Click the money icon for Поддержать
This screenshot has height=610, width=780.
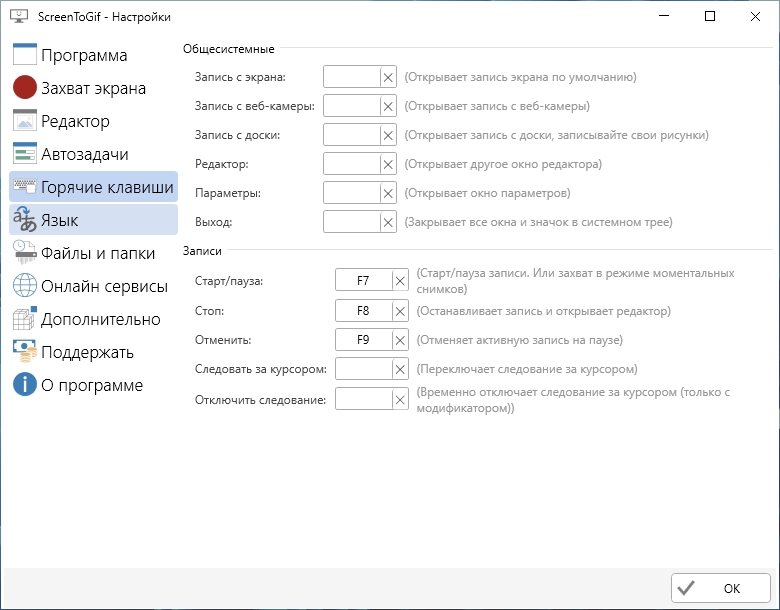coord(24,351)
